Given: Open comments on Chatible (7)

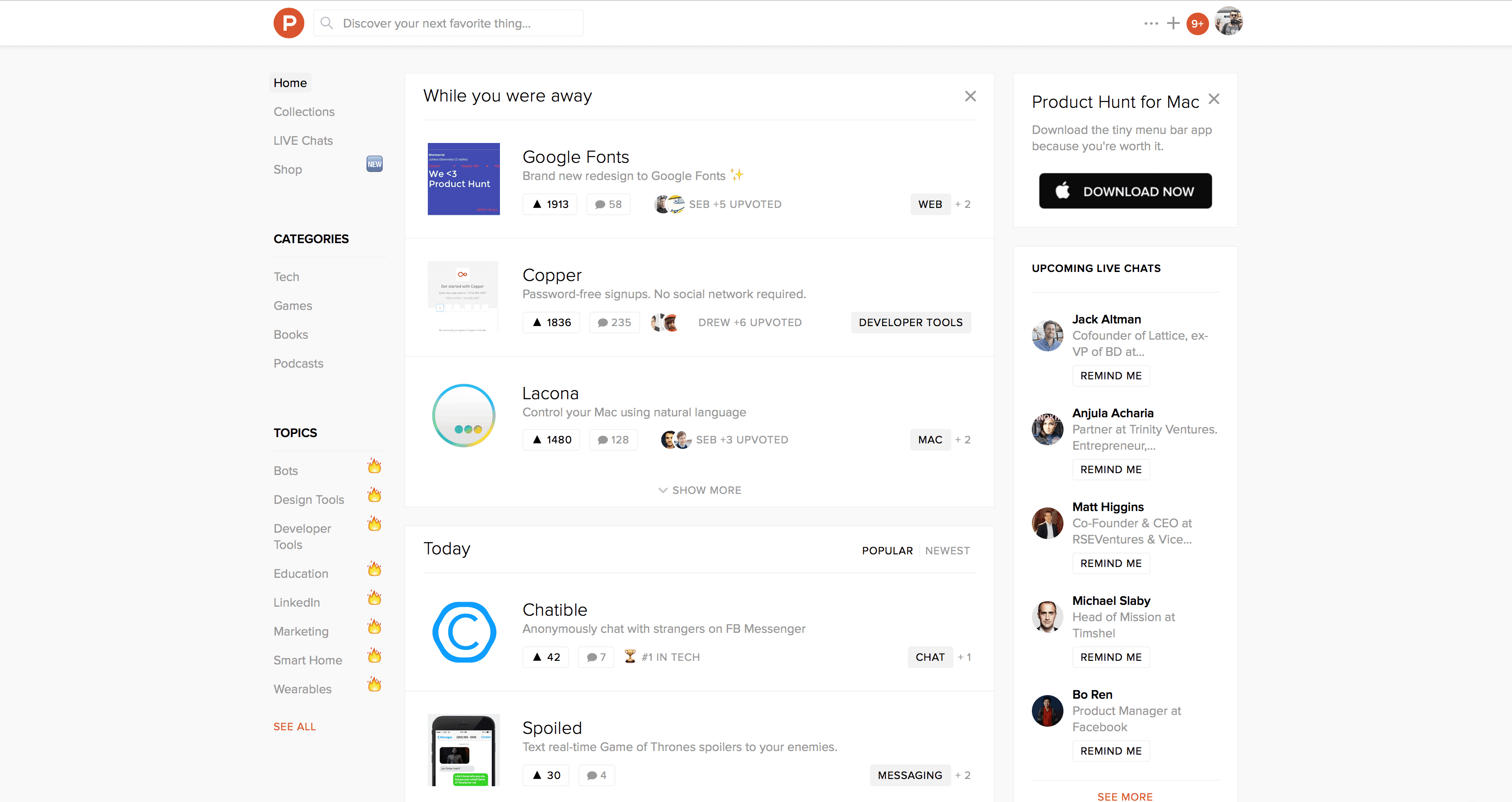Looking at the screenshot, I should pos(596,657).
